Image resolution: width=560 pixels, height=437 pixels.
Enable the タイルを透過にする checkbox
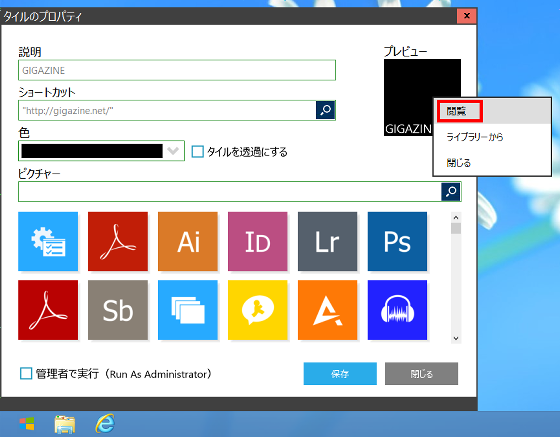pos(198,151)
